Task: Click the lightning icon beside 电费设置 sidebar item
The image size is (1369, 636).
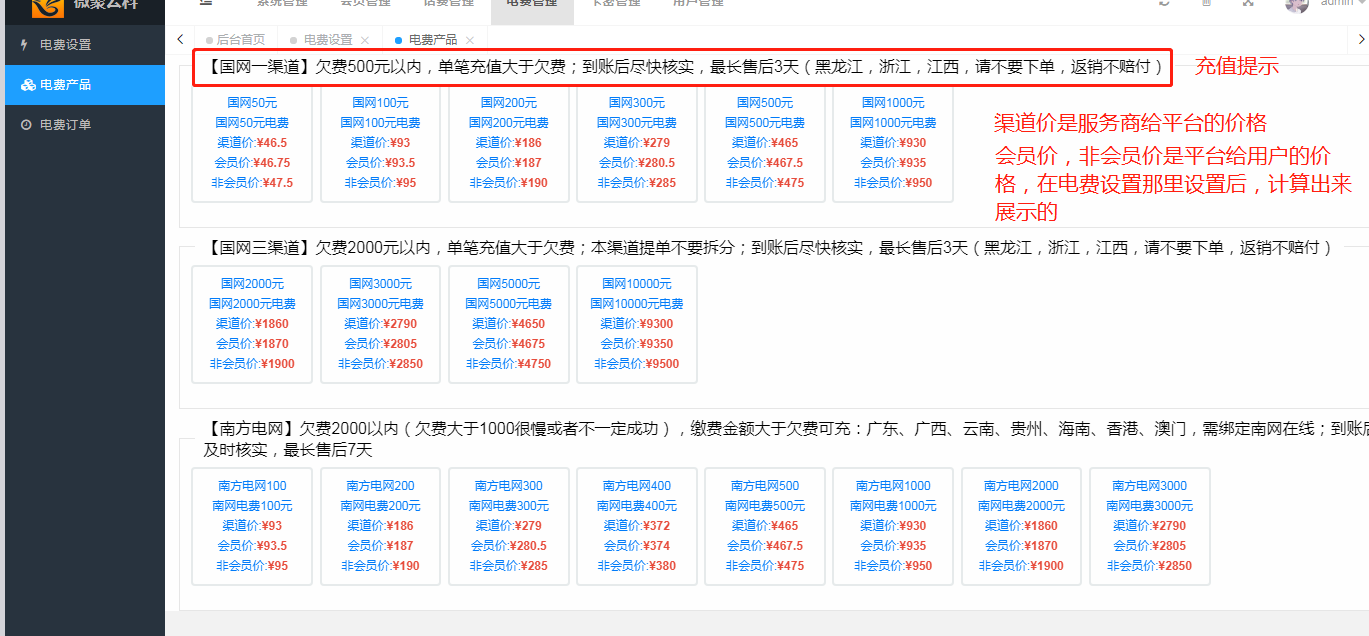Action: click(x=26, y=45)
